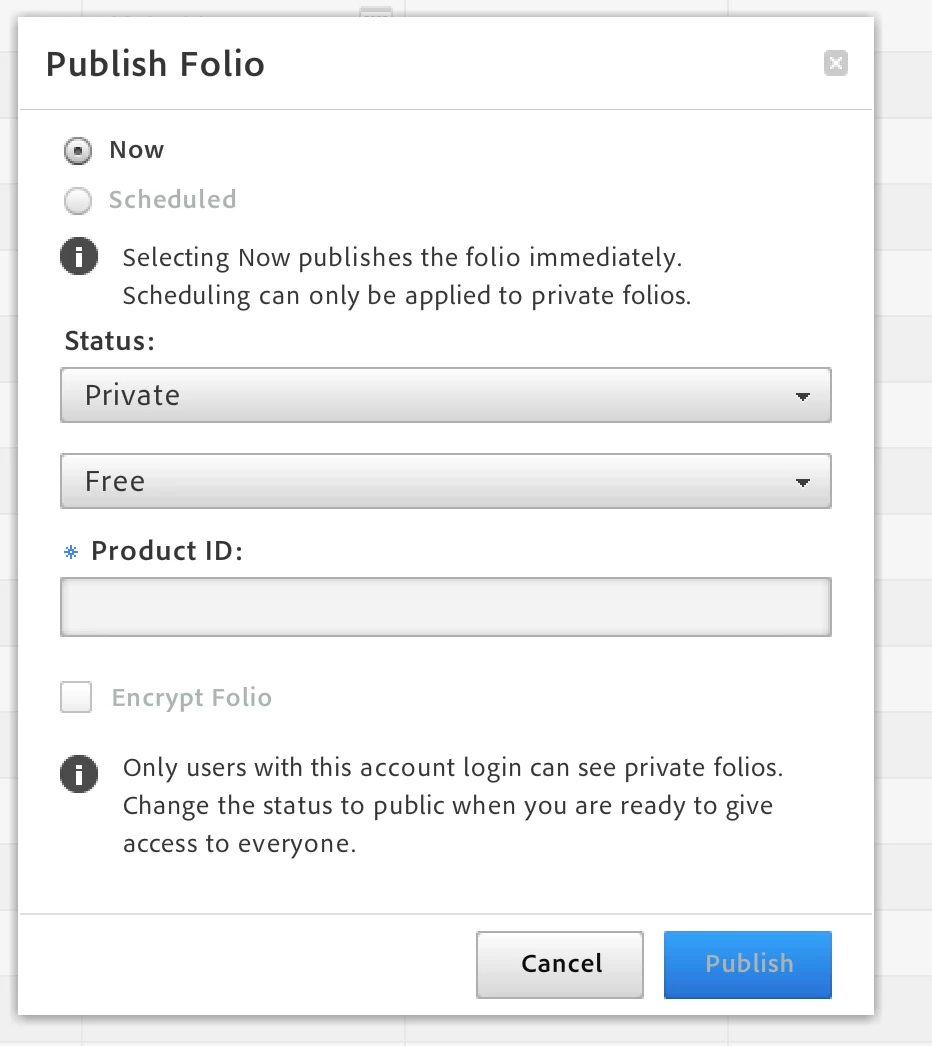
Task: Click the Product ID text field
Action: click(x=445, y=606)
